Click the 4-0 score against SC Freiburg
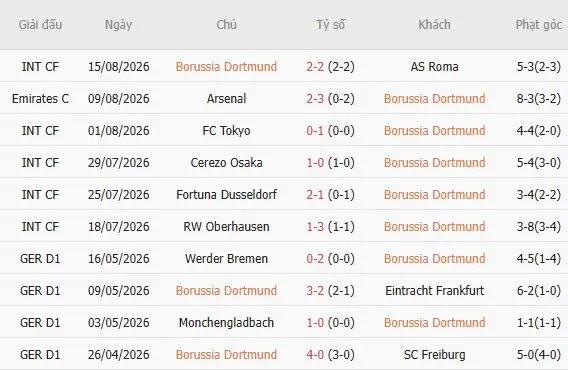Screen dimensions: 568x371 (x=315, y=354)
